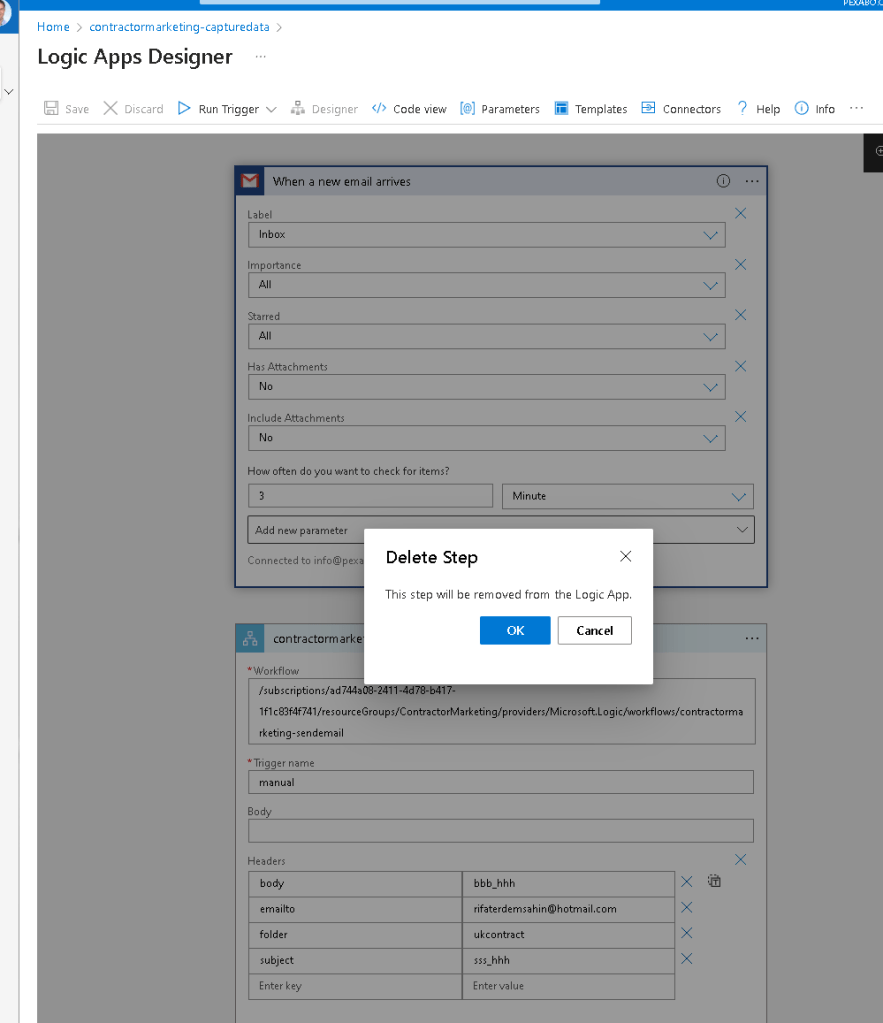Delete the subject header row
The width and height of the screenshot is (883, 1023).
click(687, 958)
